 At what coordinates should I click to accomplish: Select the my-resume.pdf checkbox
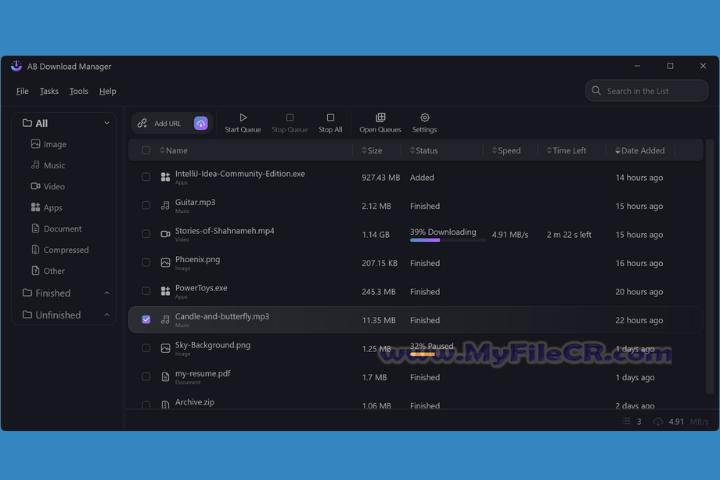(146, 377)
